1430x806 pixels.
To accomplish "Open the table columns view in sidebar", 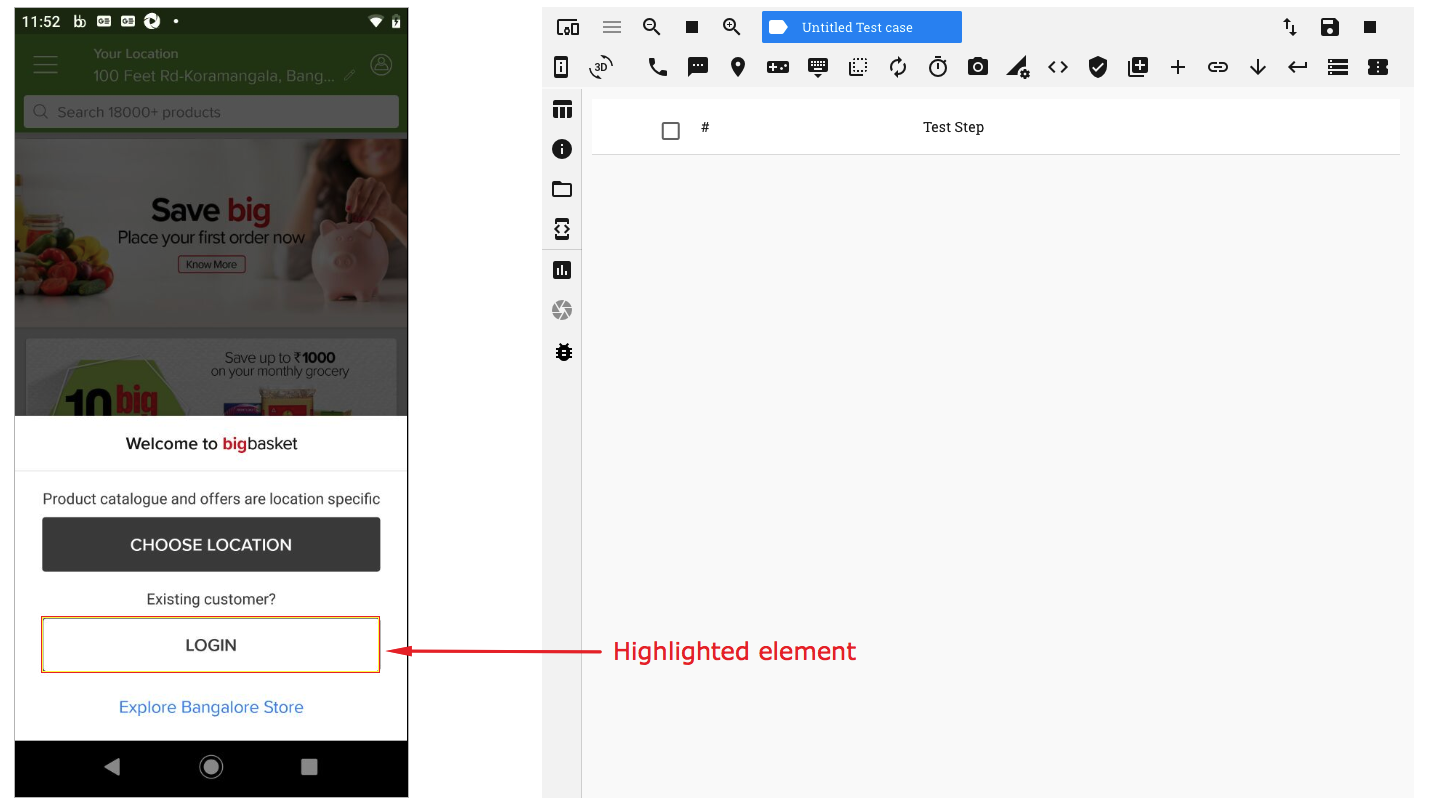I will (562, 109).
